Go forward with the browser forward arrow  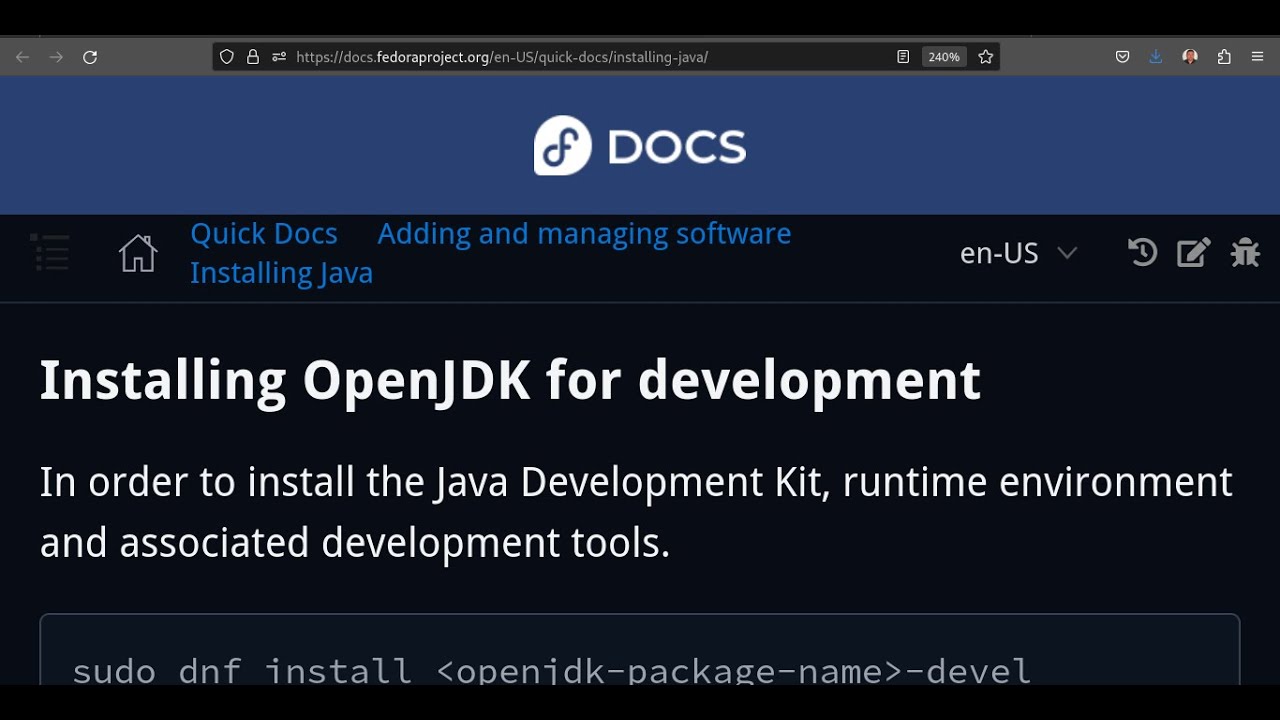(x=56, y=57)
